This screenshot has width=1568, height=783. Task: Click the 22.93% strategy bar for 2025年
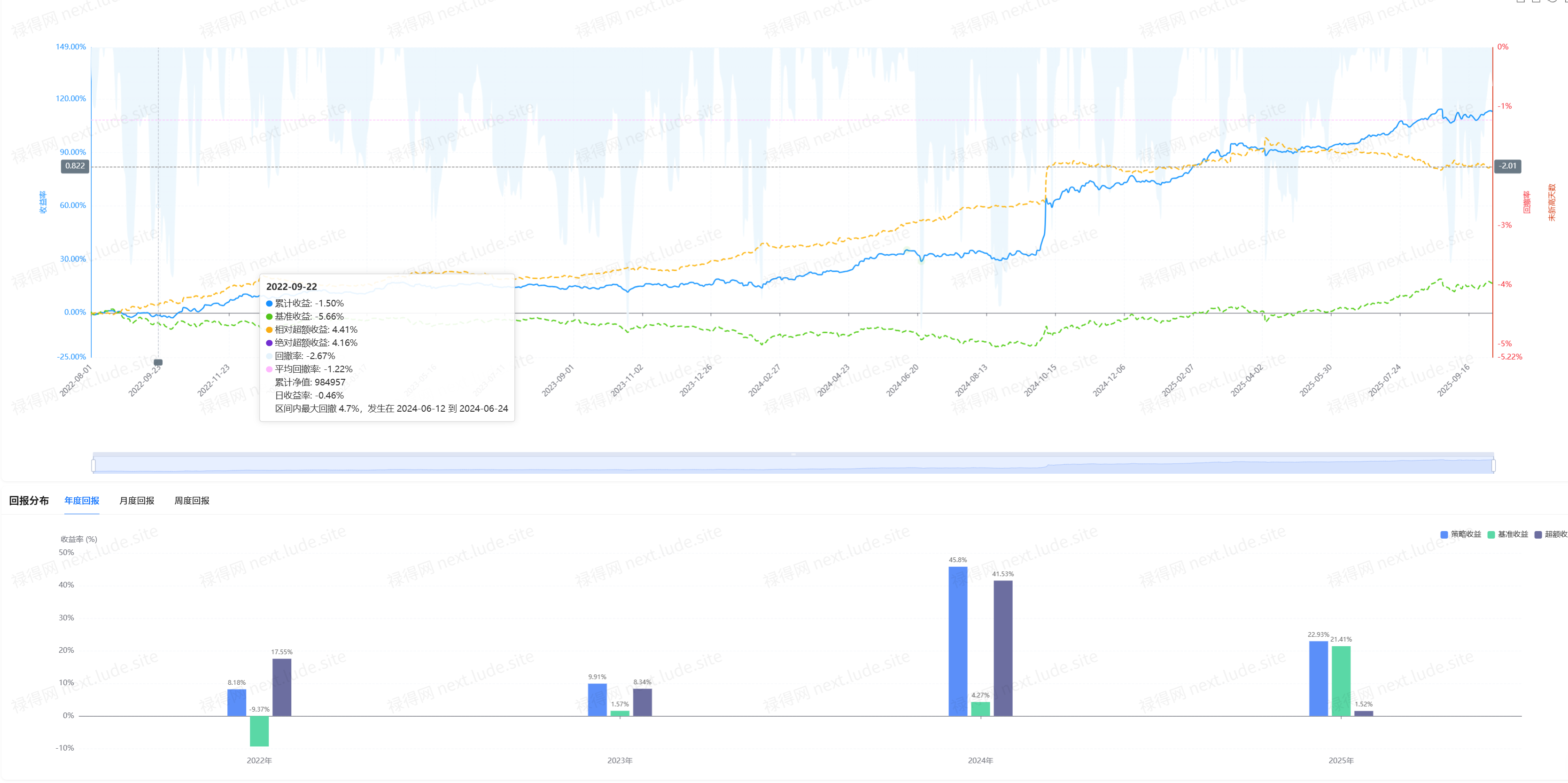click(x=1319, y=678)
